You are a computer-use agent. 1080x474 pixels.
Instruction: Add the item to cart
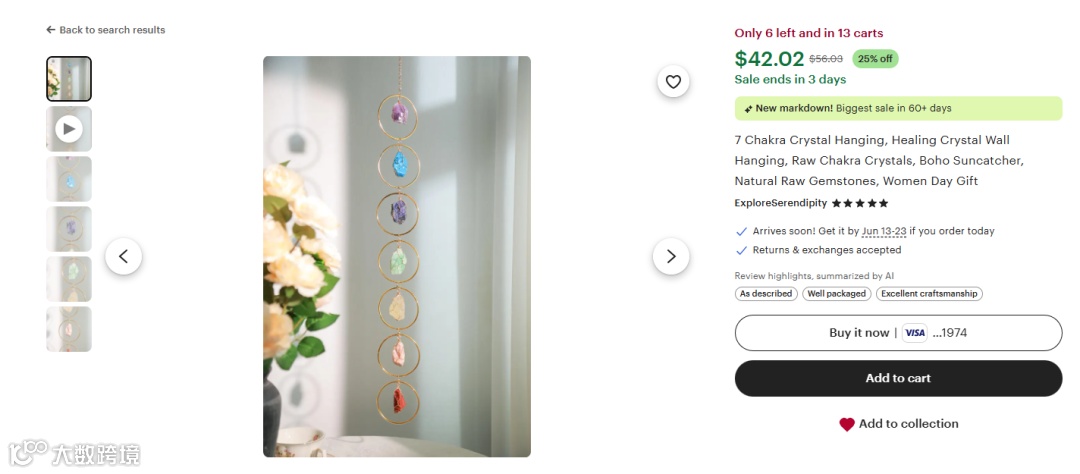point(898,378)
